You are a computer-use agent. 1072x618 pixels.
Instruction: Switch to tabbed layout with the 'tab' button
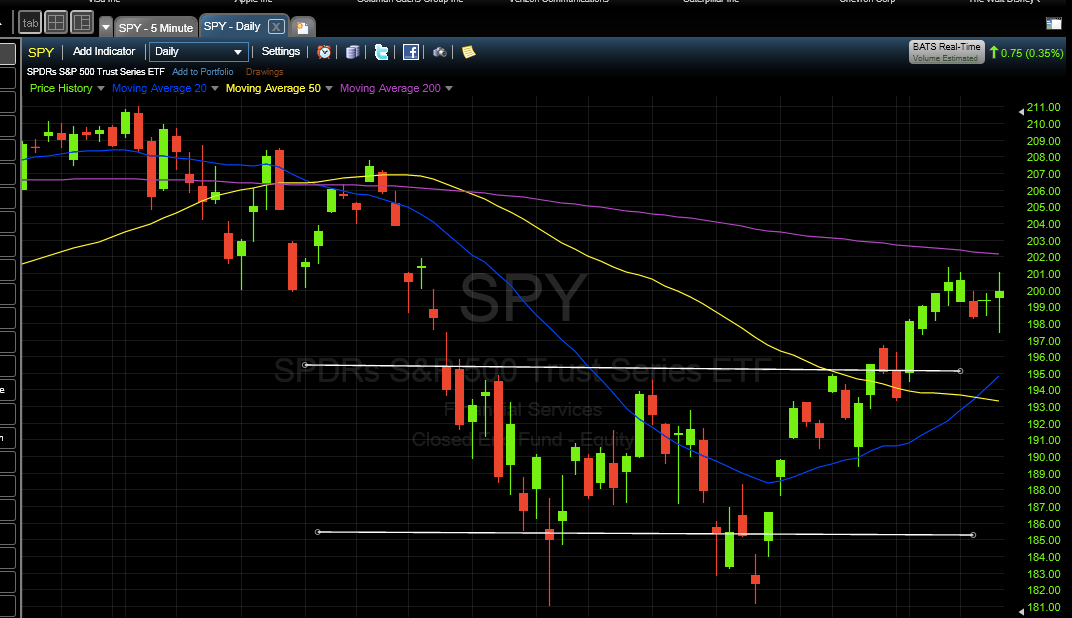coord(30,23)
